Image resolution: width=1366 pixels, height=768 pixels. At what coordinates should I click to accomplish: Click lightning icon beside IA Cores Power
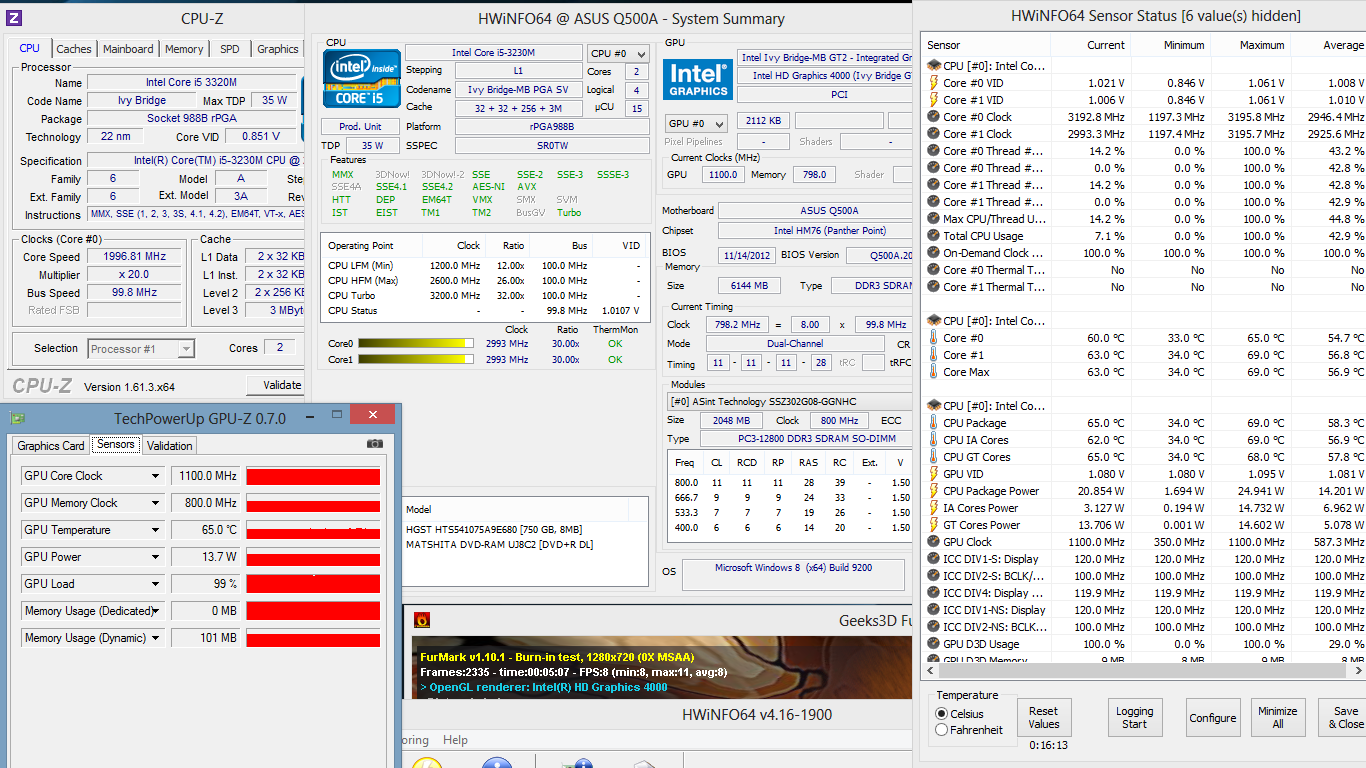tap(934, 508)
